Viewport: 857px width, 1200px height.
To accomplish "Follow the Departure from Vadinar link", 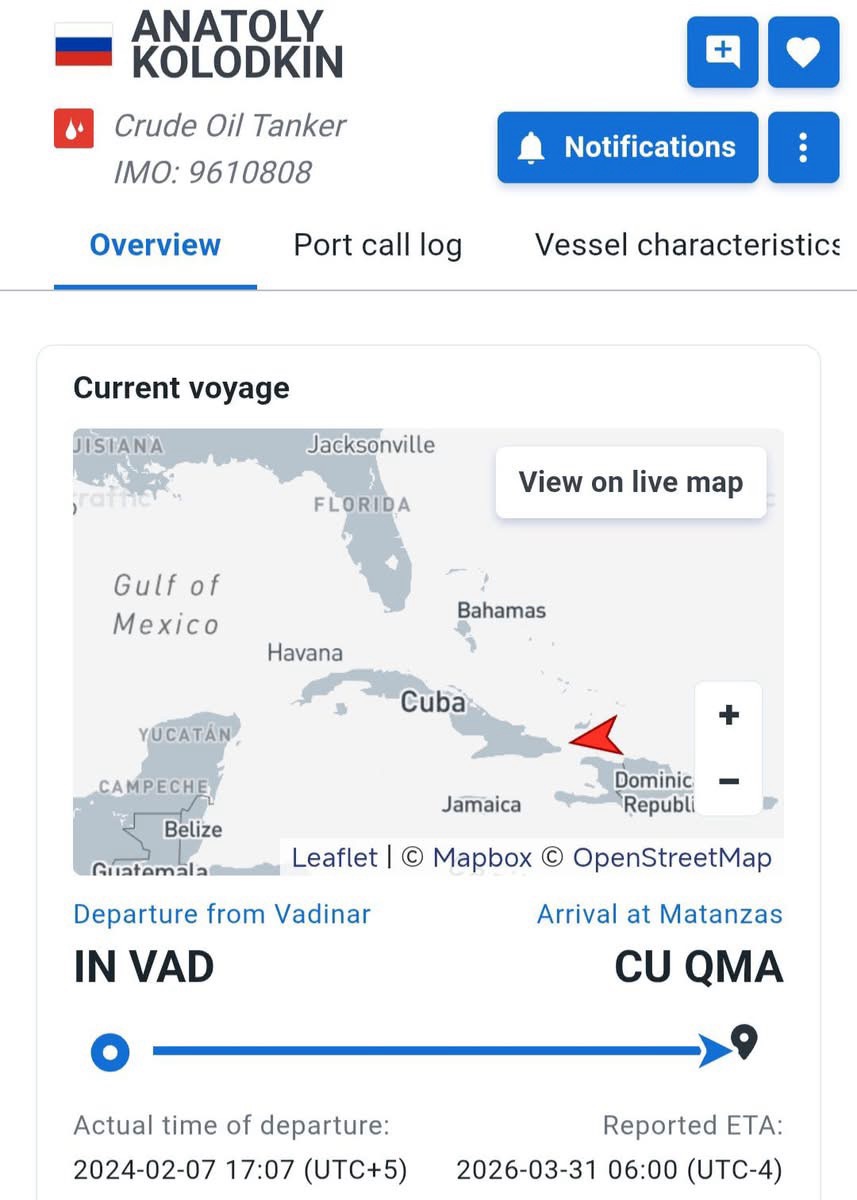I will (222, 914).
